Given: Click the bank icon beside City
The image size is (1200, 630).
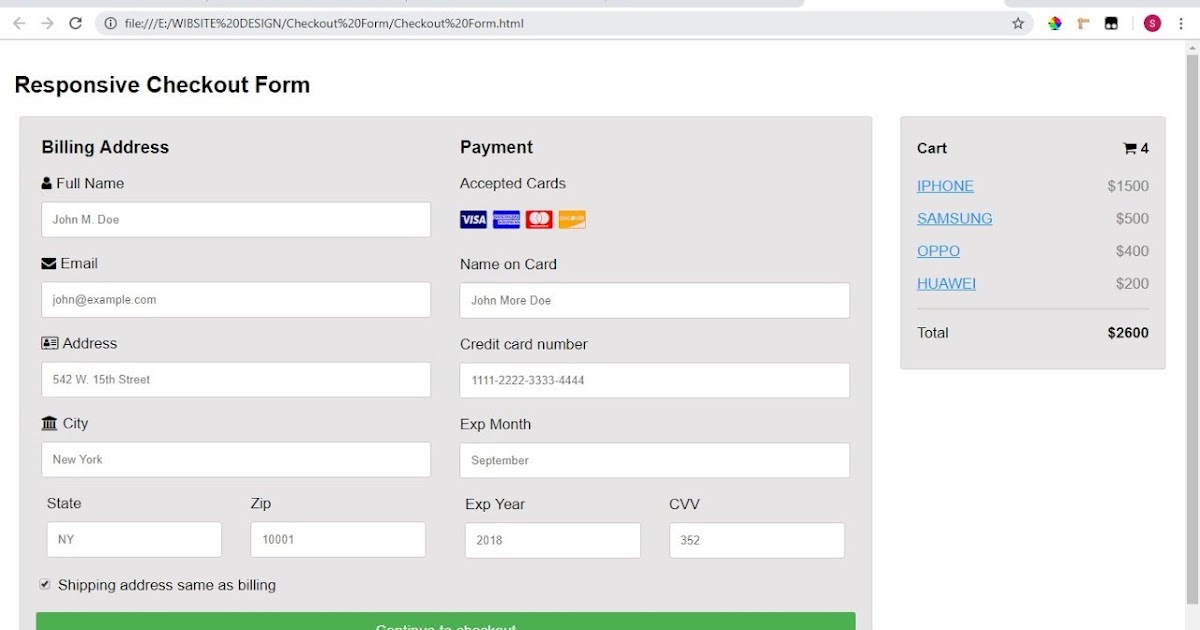Looking at the screenshot, I should tap(49, 423).
